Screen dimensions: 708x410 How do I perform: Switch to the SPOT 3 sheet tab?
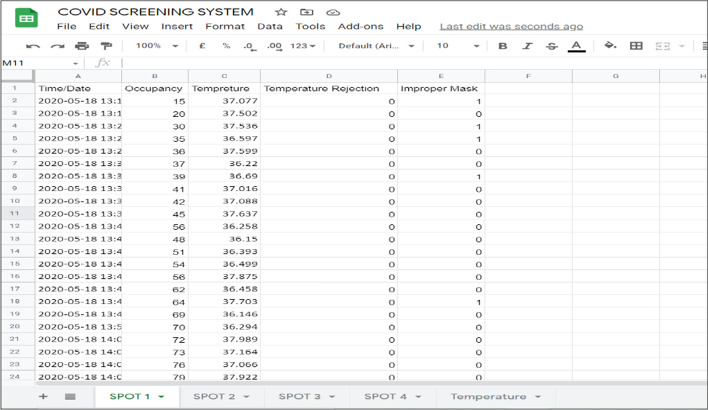(x=306, y=397)
